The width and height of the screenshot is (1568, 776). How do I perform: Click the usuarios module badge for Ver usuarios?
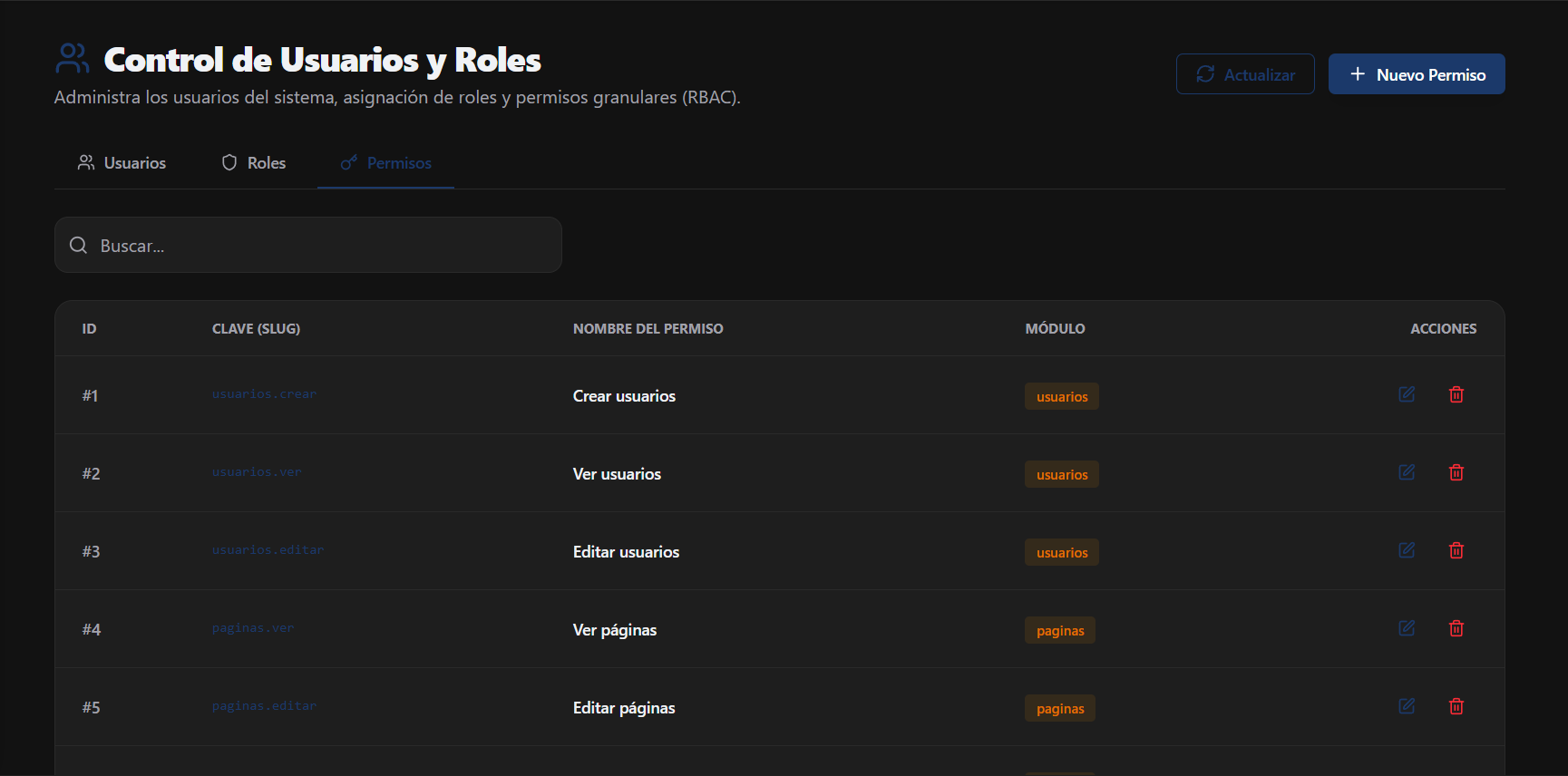1062,474
